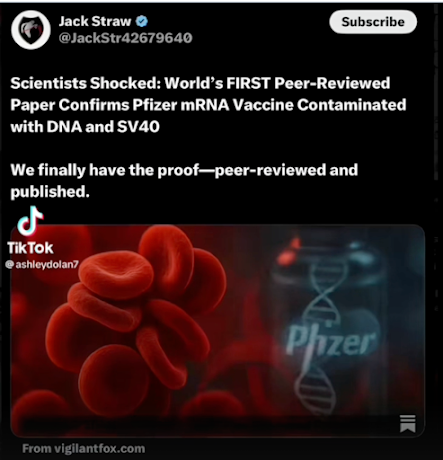This screenshot has height=460, width=443.
Task: Click the 'We finally have the proof' paragraph
Action: [184, 180]
